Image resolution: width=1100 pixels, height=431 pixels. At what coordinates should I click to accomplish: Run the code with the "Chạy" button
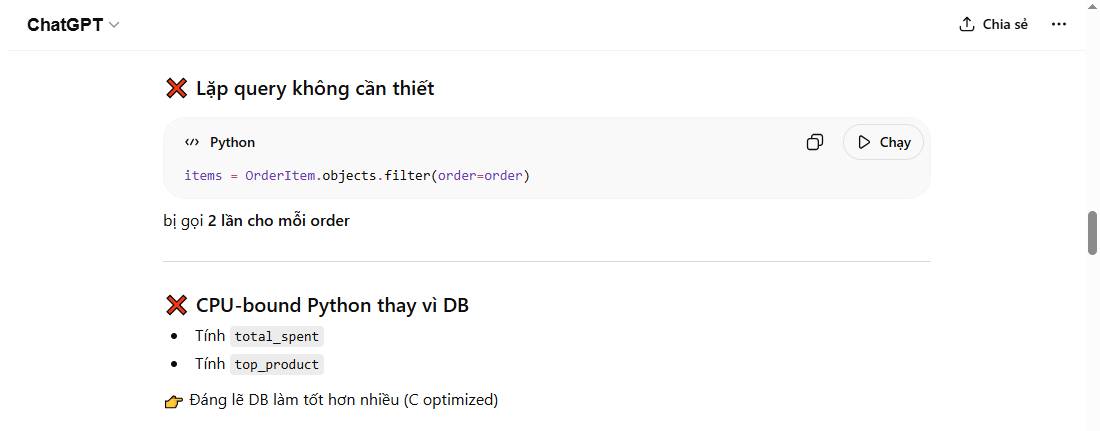[884, 142]
